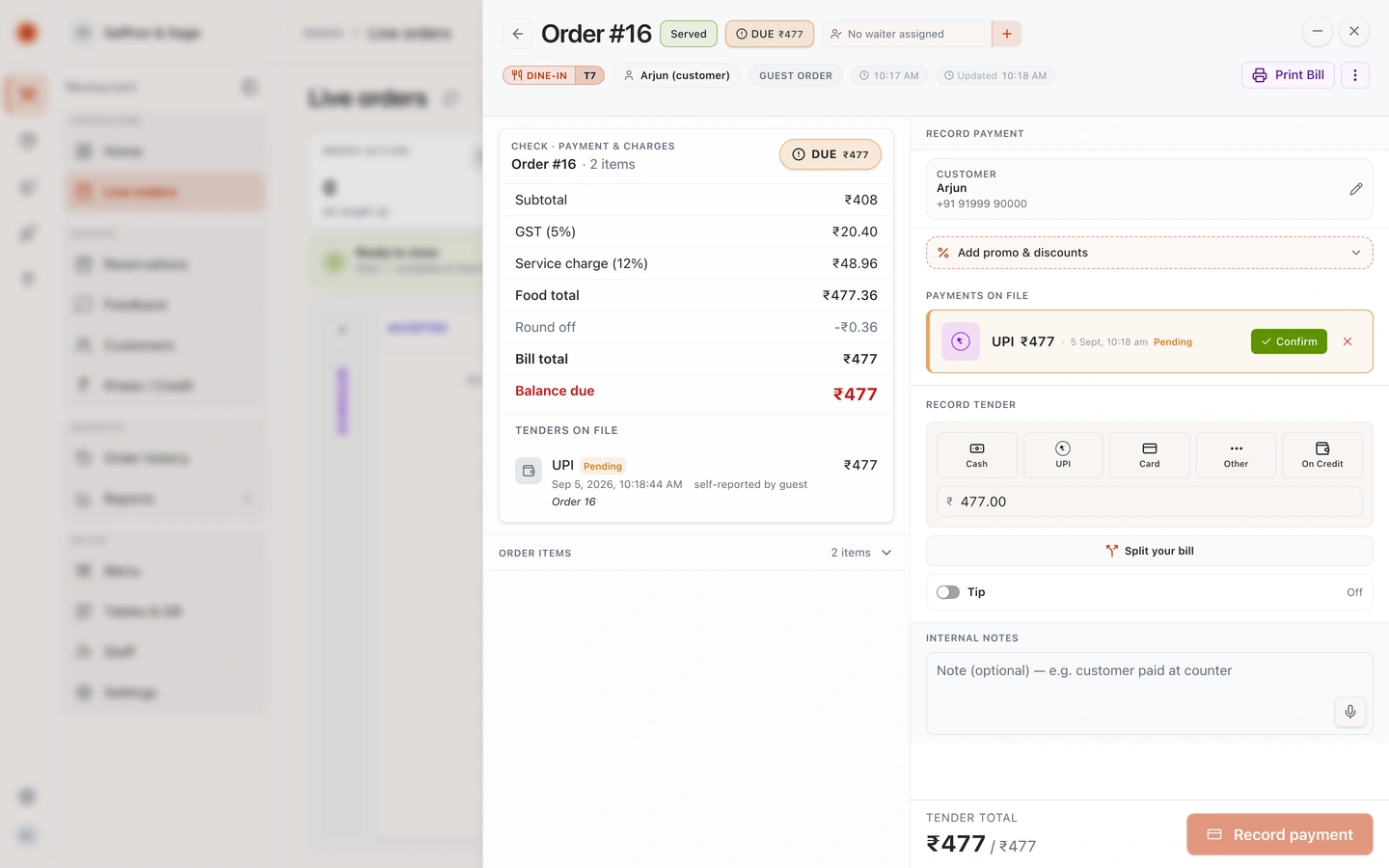Click the Service charge (12%) row label

pos(582,263)
